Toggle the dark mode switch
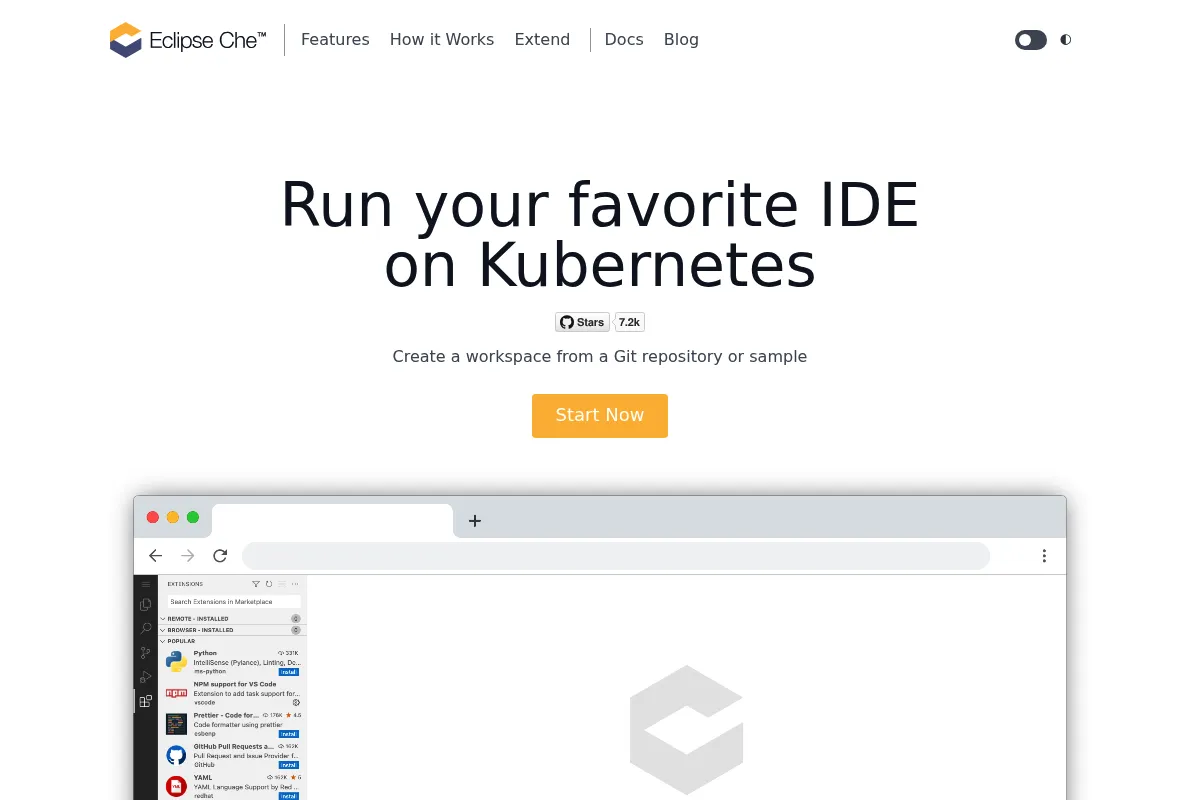This screenshot has height=800, width=1200. [x=1031, y=40]
